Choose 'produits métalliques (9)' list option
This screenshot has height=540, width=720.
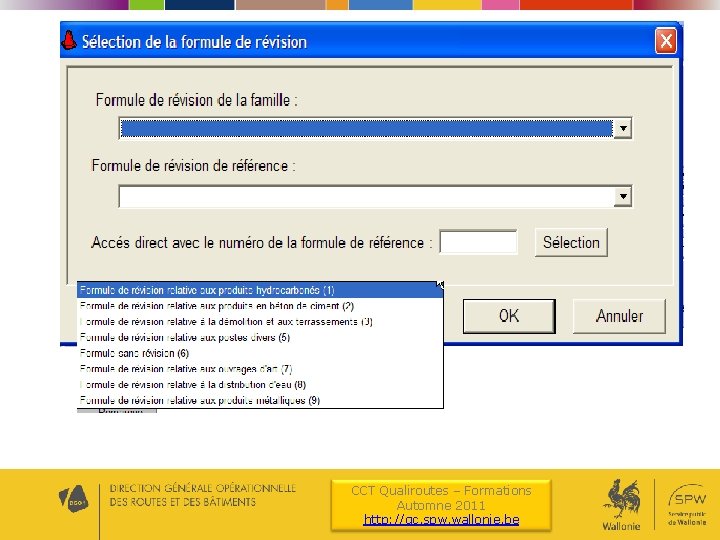pos(260,400)
